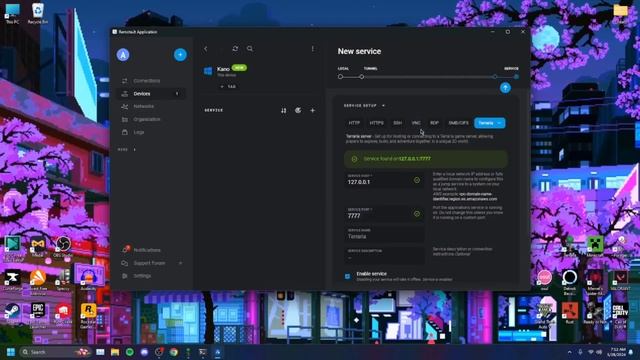Edit the Service Port 7777 field
Screen dimensions: 640x360
pos(384,213)
